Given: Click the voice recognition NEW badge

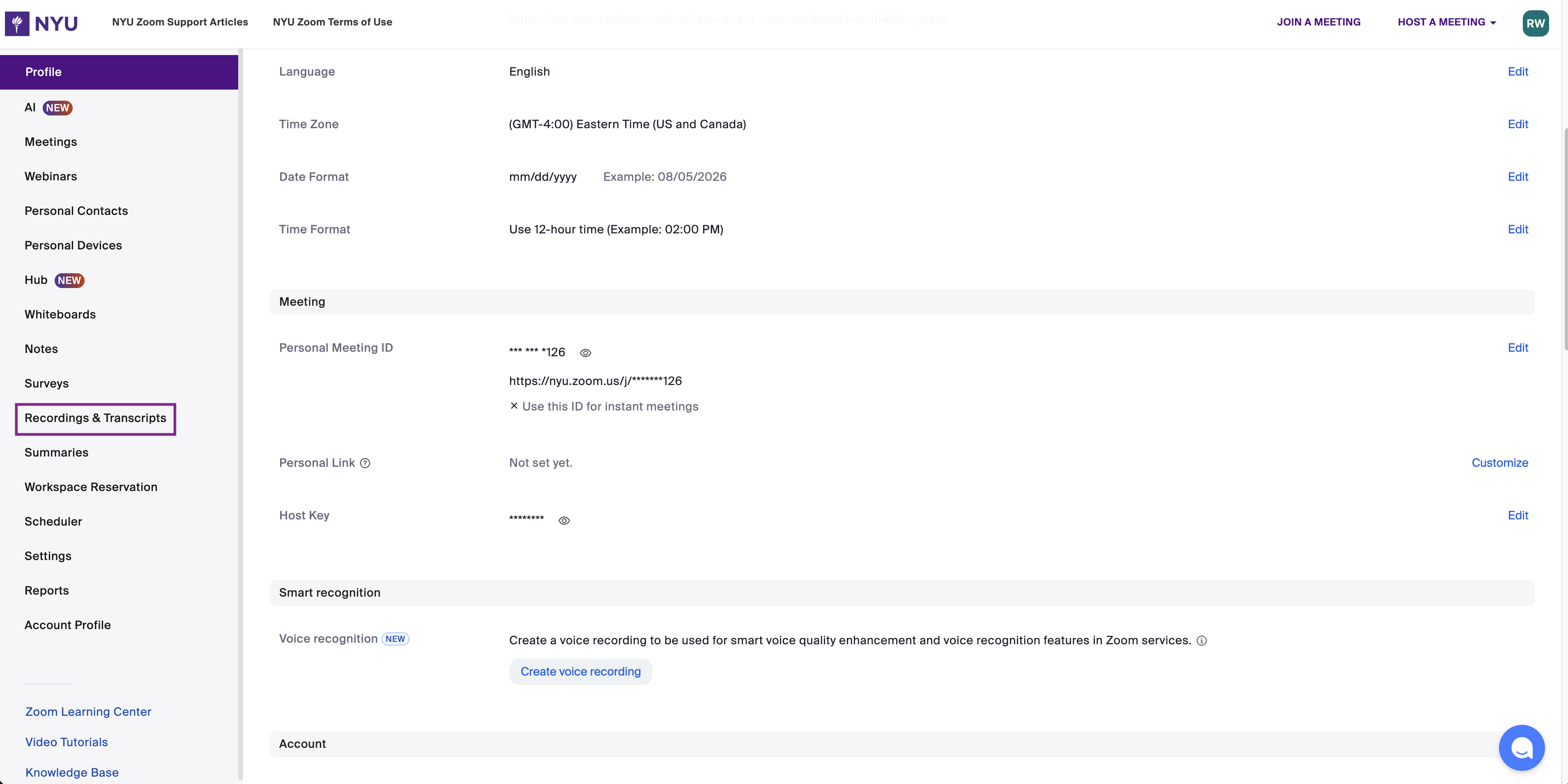Looking at the screenshot, I should coord(395,639).
